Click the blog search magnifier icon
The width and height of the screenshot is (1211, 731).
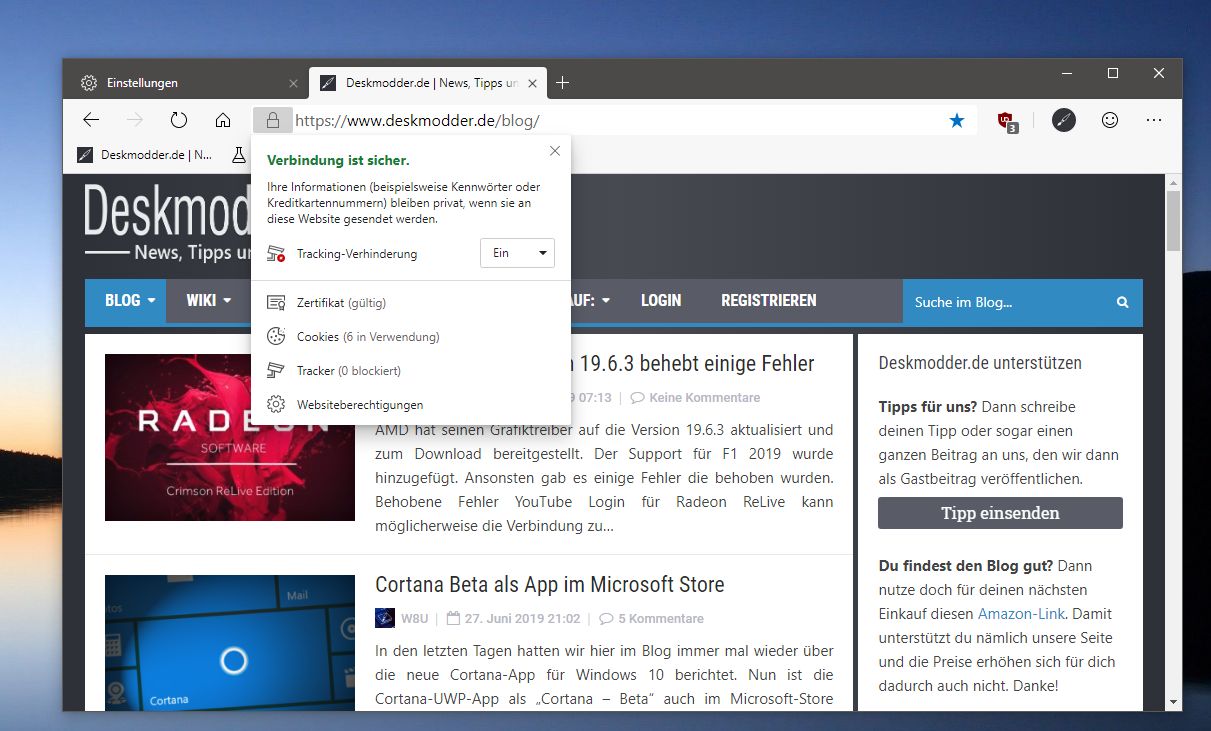tap(1123, 302)
